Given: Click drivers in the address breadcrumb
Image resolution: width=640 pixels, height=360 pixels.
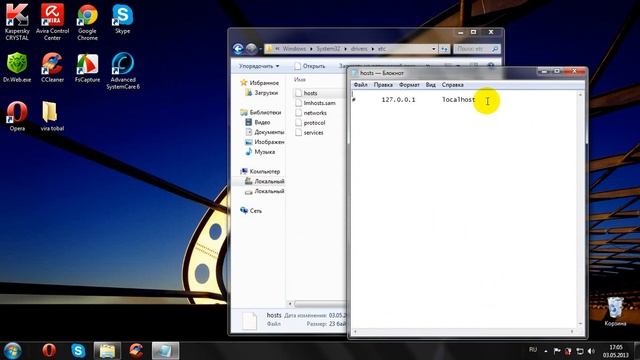Looking at the screenshot, I should point(359,49).
